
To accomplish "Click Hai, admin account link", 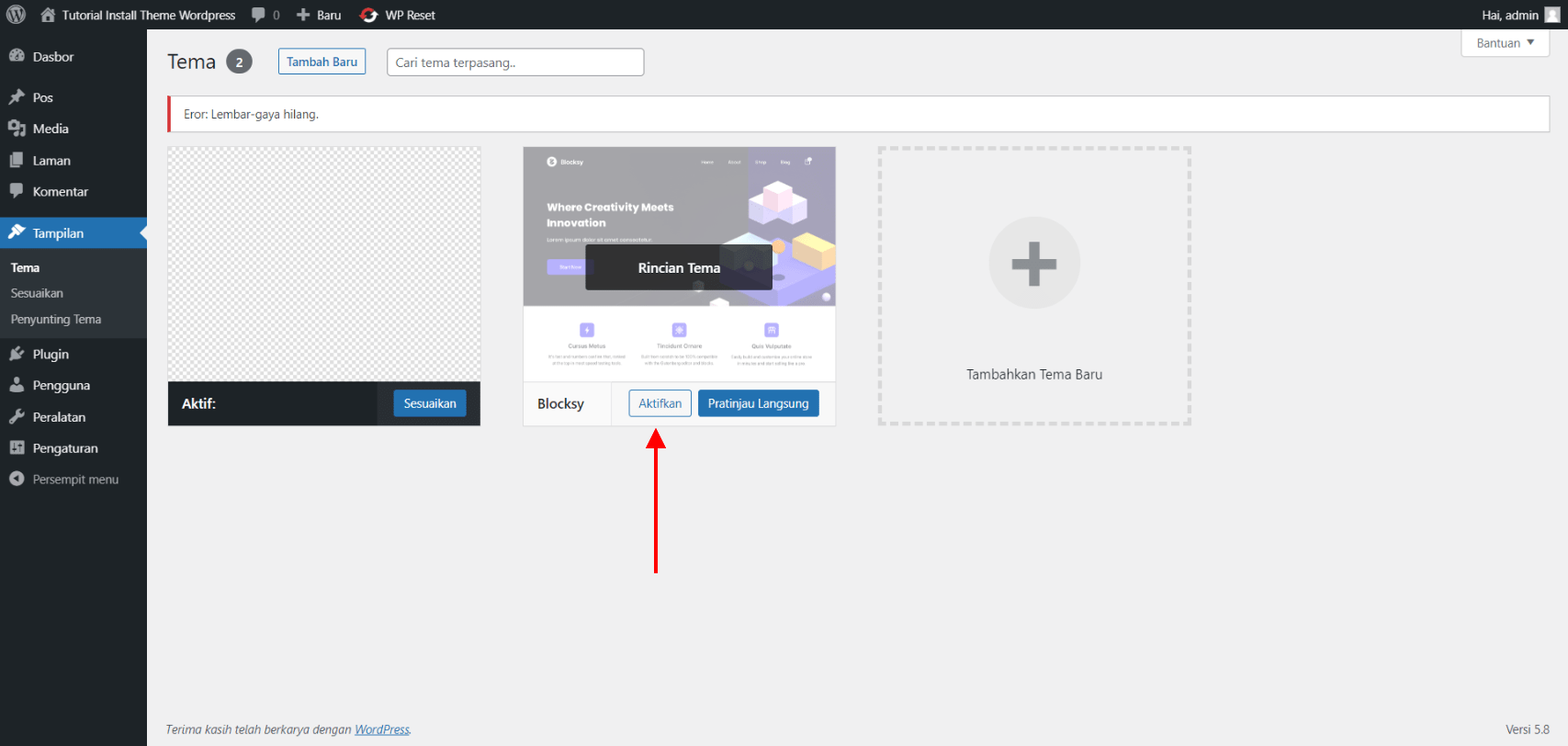I will click(1510, 15).
